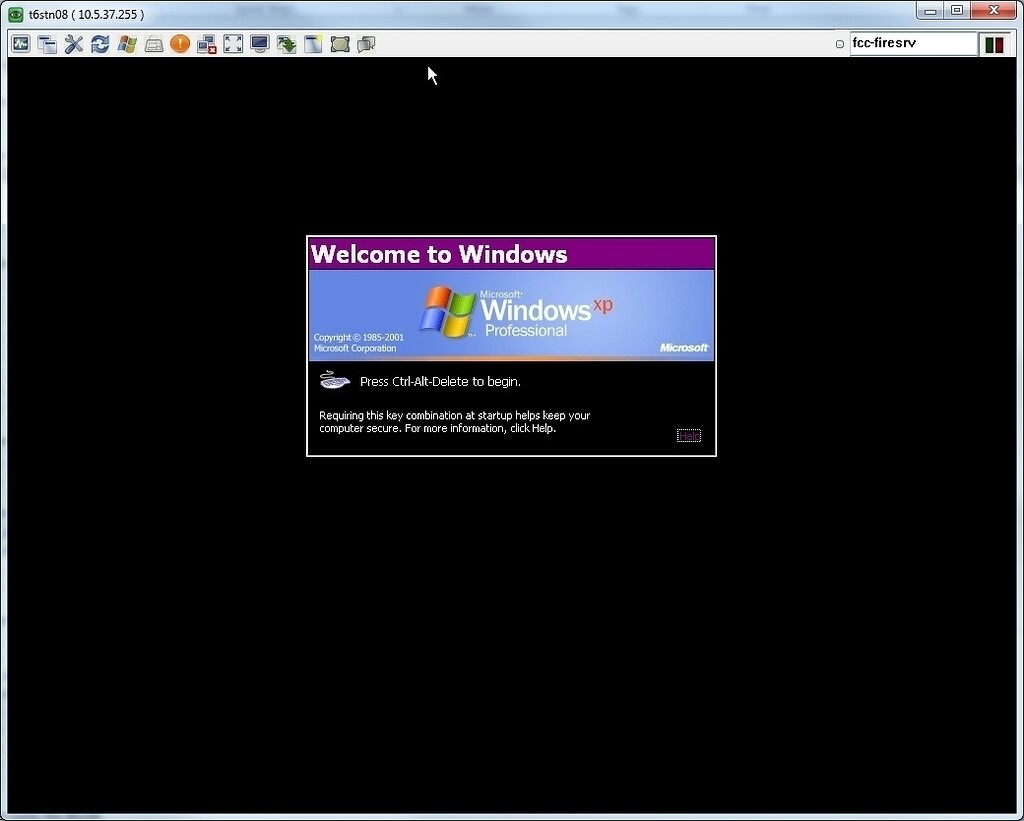Click the window smart-sizing icon

(313, 44)
